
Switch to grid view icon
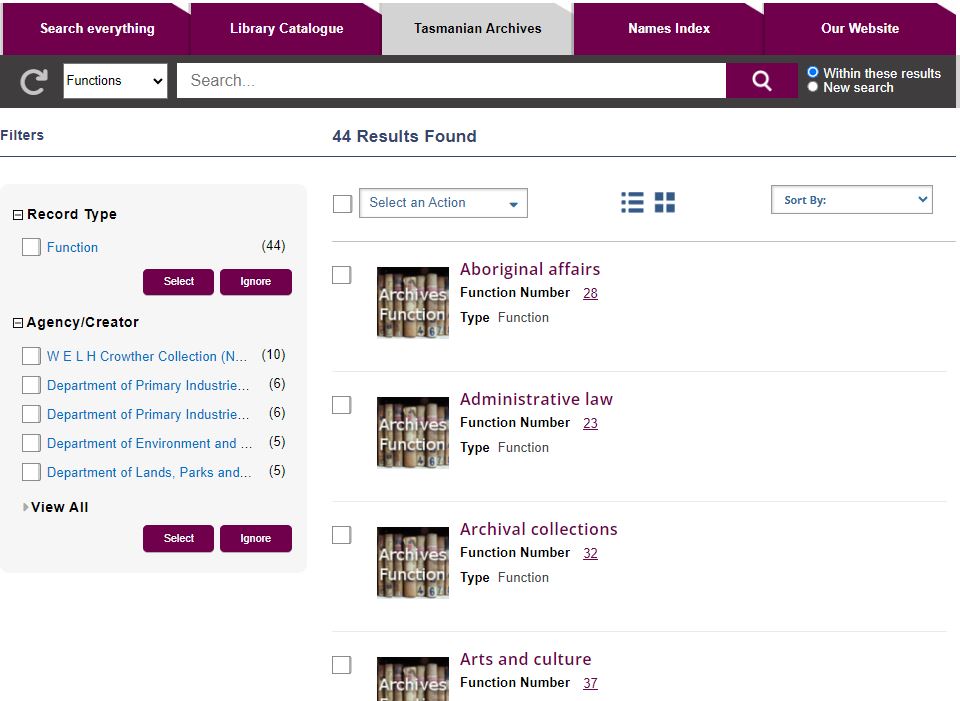coord(665,203)
